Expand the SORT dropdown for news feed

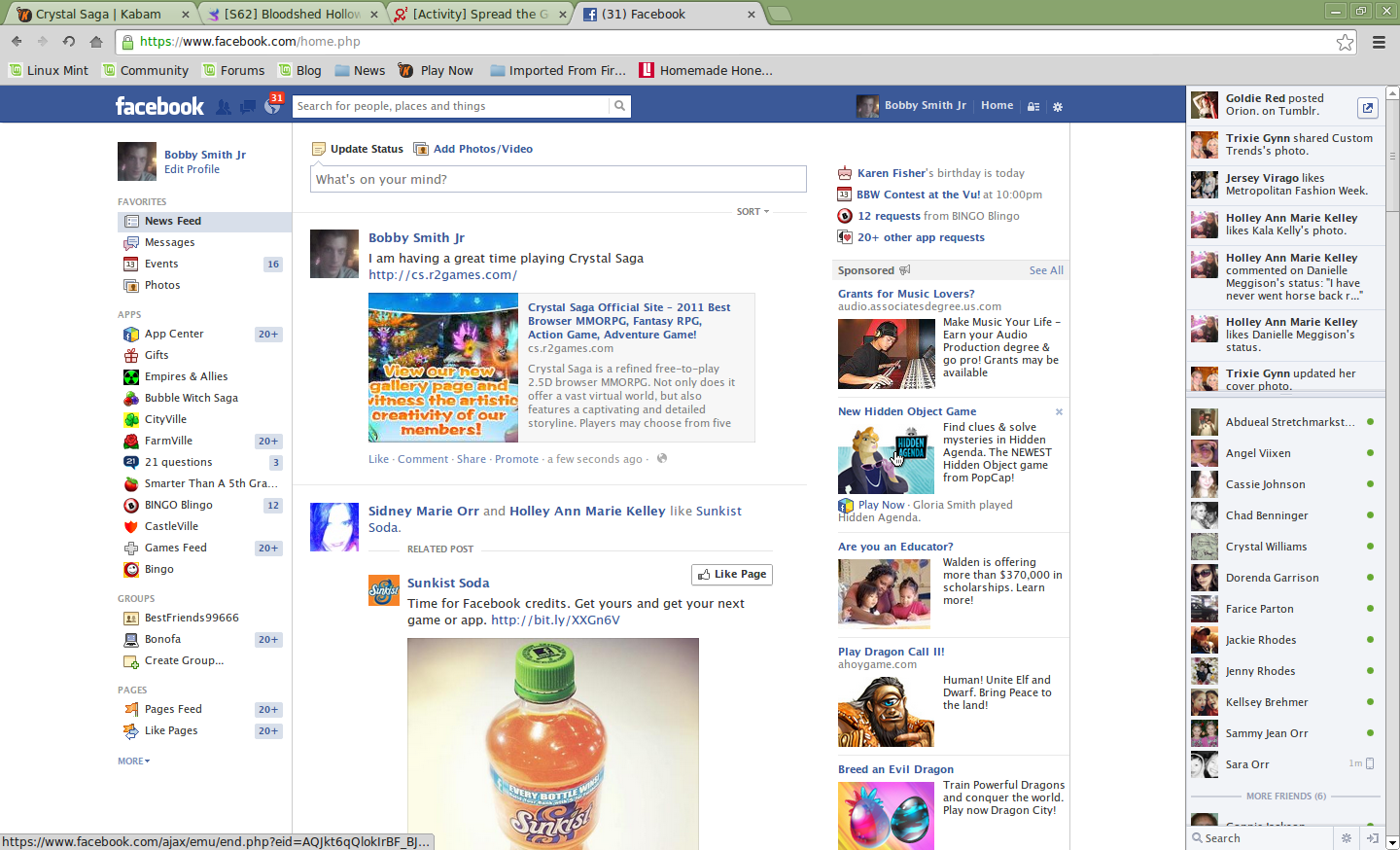(752, 211)
